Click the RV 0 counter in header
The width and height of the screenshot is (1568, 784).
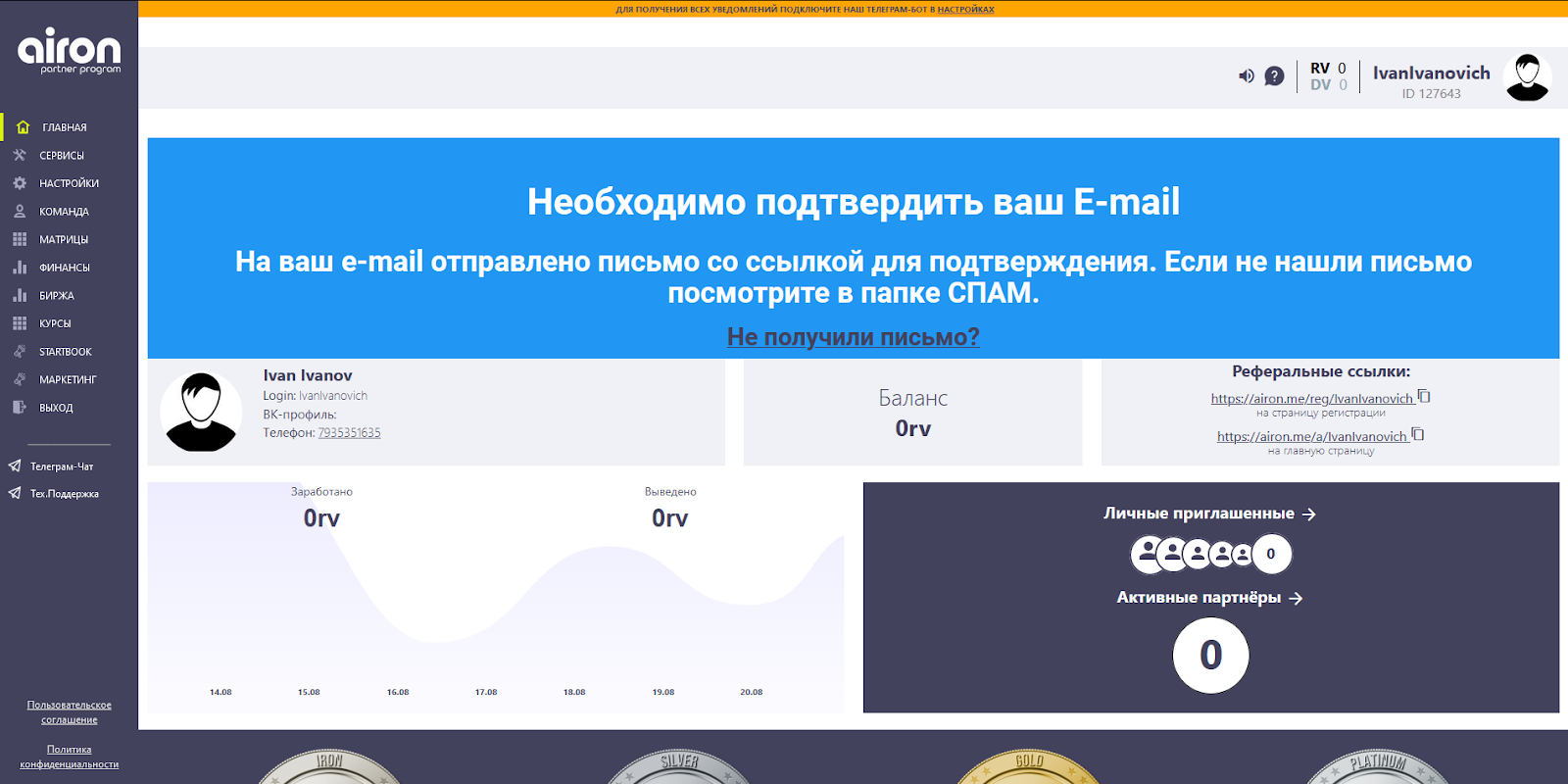click(x=1329, y=69)
